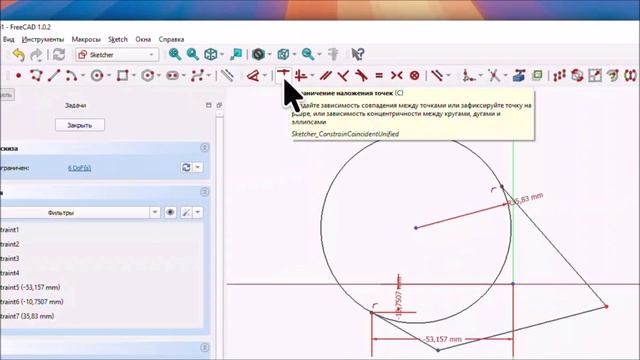Image resolution: width=640 pixels, height=360 pixels.
Task: Click the Block constraint icon
Action: click(x=414, y=76)
